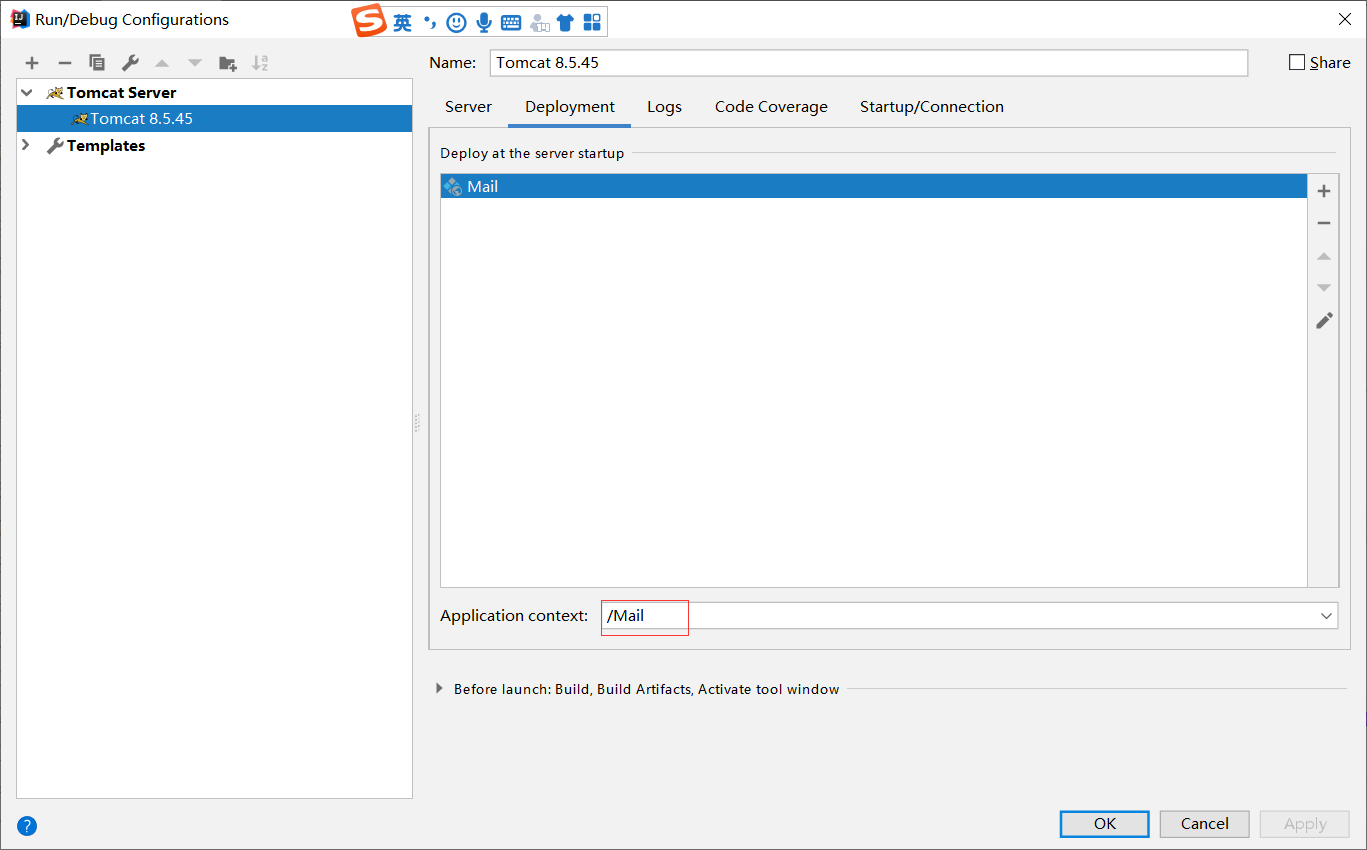The height and width of the screenshot is (850, 1367).
Task: Toggle Sogou punctuation mode
Action: click(x=430, y=22)
